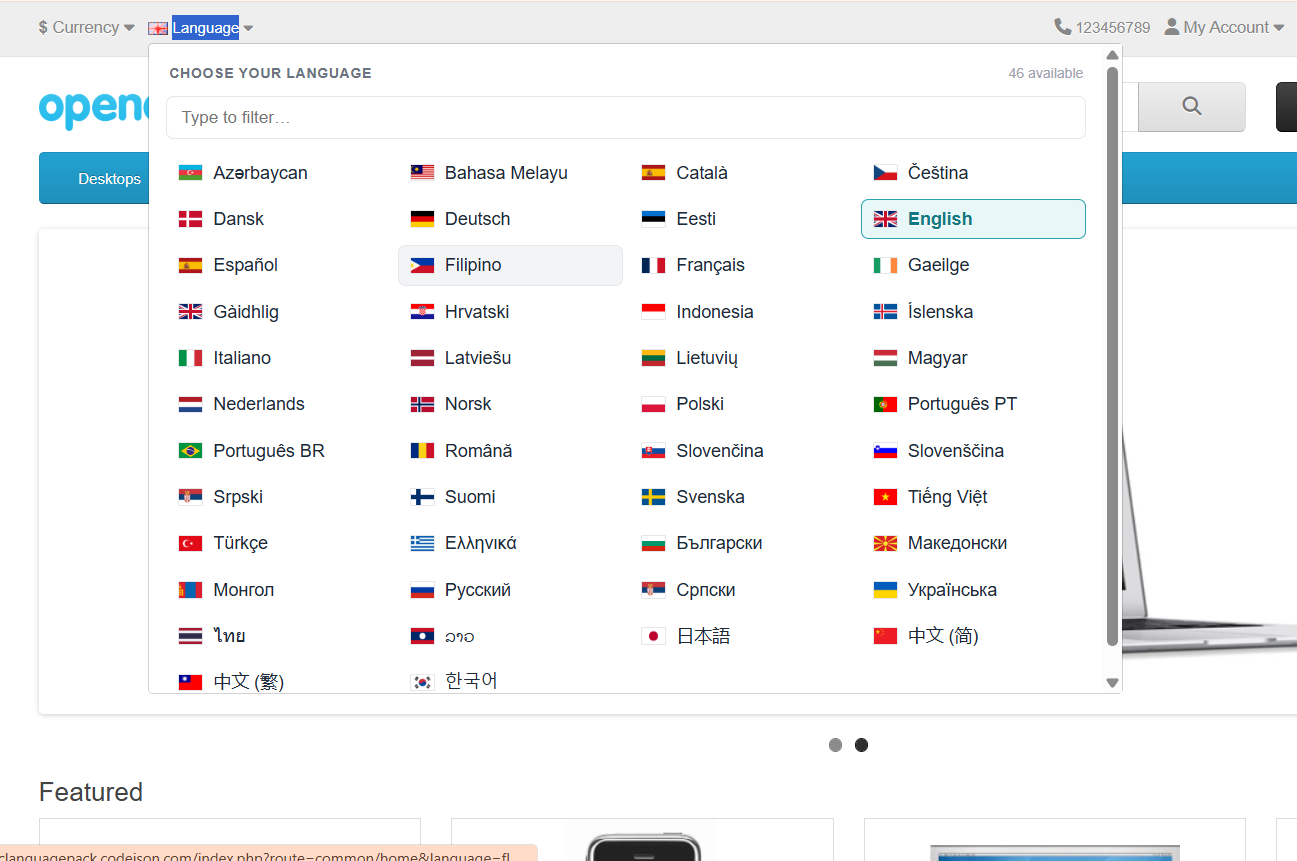The width and height of the screenshot is (1297, 861).
Task: Click the Brazilian flag beside Português BR
Action: (x=190, y=450)
